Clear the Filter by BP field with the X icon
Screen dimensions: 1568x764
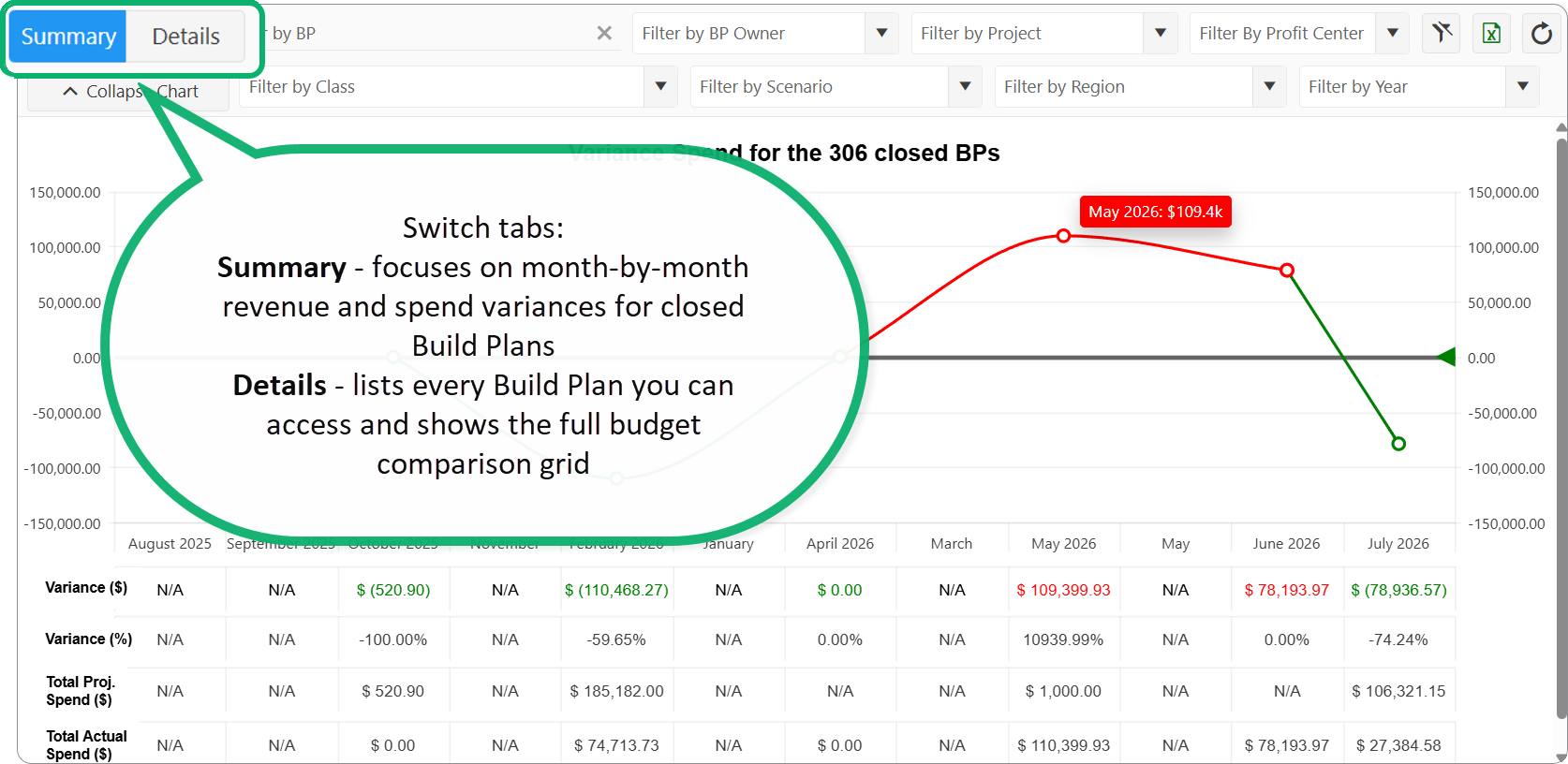[604, 34]
